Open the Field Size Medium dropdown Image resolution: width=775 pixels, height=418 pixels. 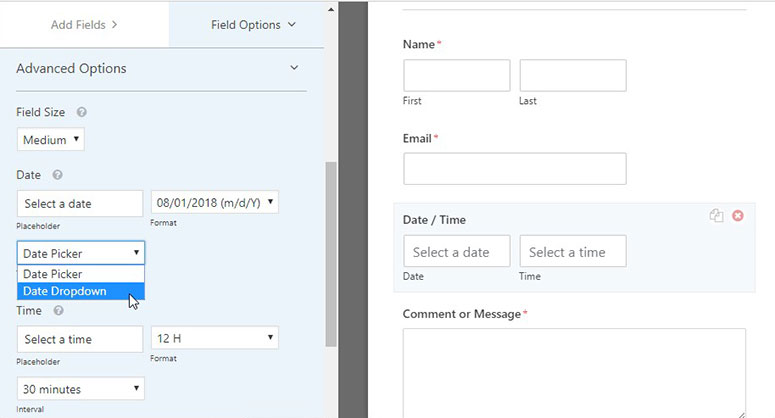click(50, 140)
